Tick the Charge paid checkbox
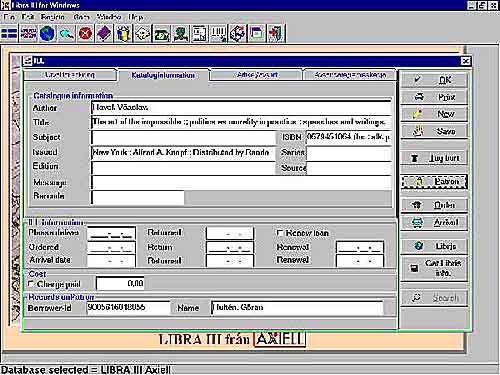Viewport: 500px width, 375px height. (x=31, y=284)
